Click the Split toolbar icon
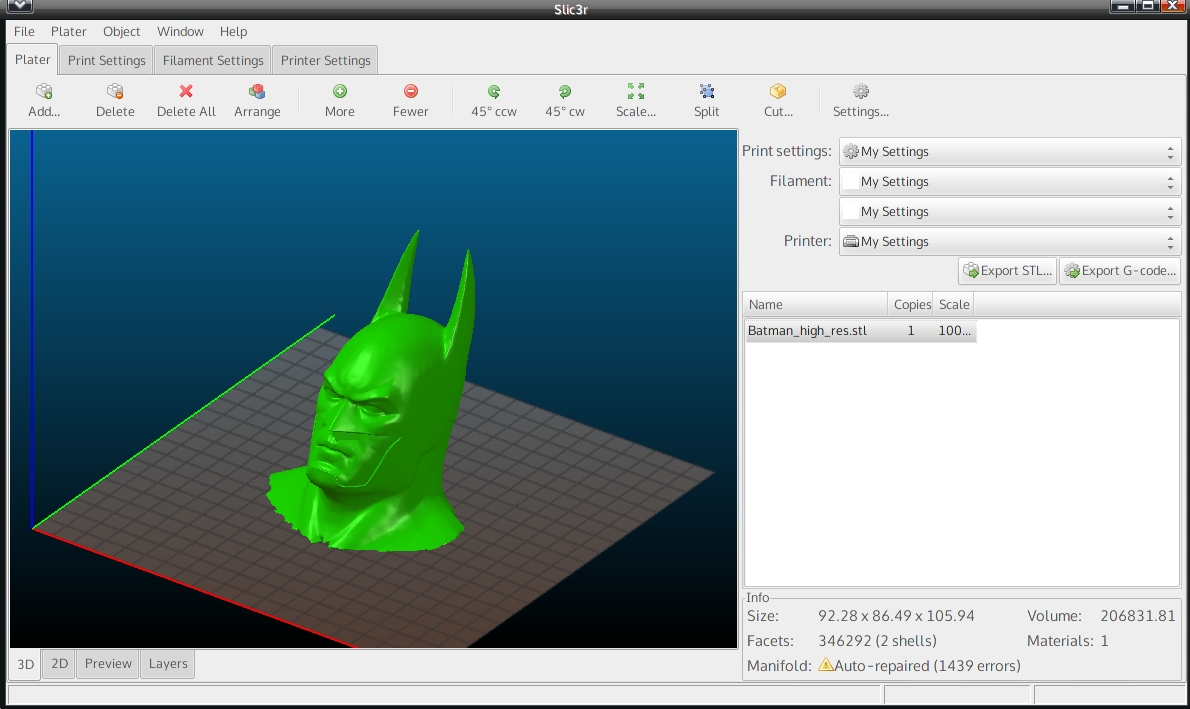The width and height of the screenshot is (1190, 709). [x=707, y=92]
